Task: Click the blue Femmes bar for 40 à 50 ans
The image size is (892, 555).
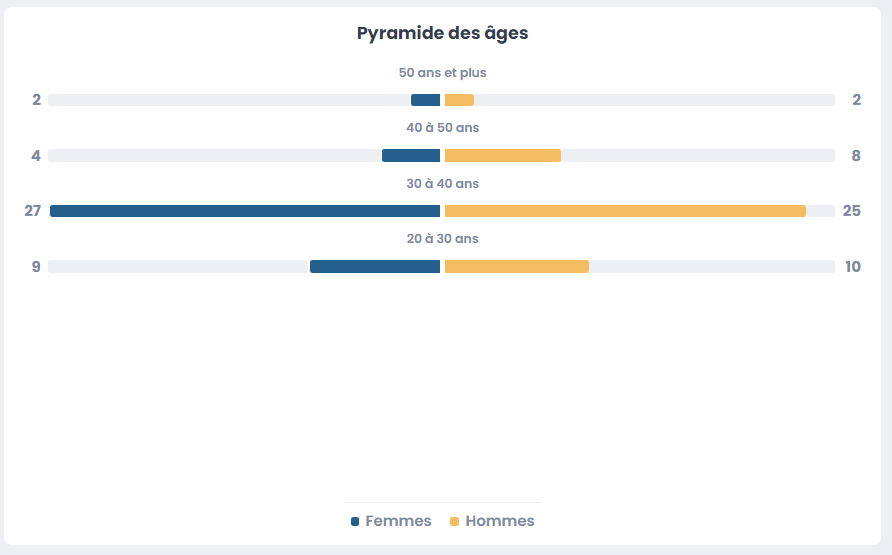Action: pyautogui.click(x=411, y=155)
